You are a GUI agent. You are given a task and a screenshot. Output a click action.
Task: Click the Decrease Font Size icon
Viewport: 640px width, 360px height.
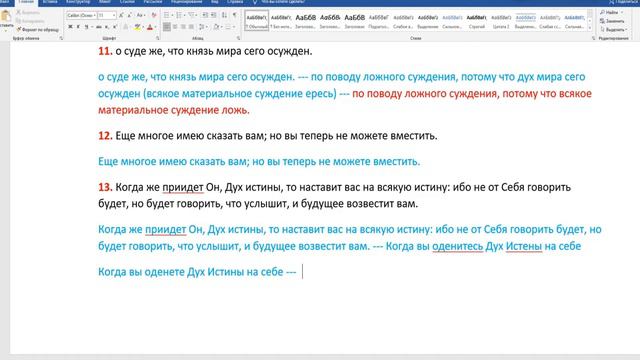pyautogui.click(x=129, y=15)
